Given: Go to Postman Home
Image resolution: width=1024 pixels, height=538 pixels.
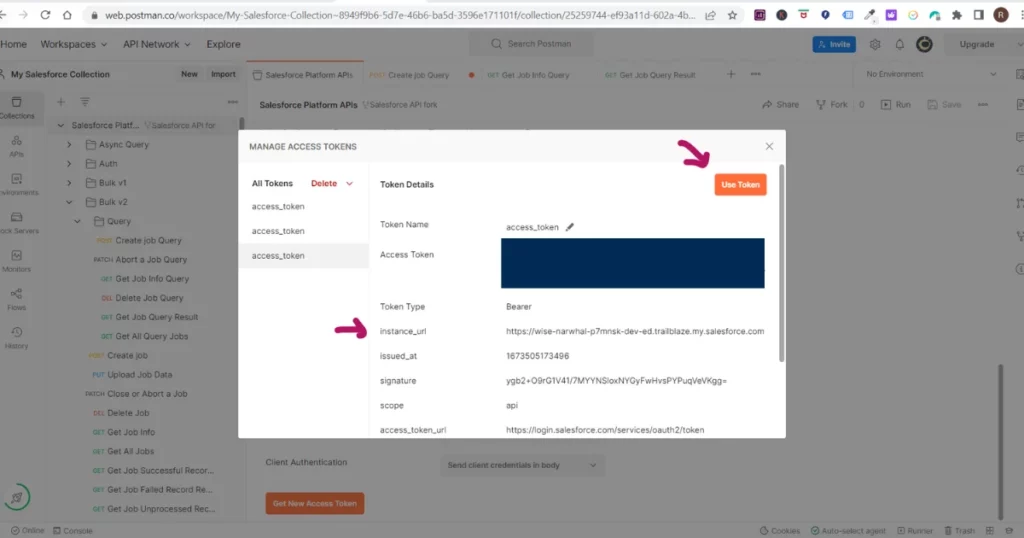Looking at the screenshot, I should 13,44.
